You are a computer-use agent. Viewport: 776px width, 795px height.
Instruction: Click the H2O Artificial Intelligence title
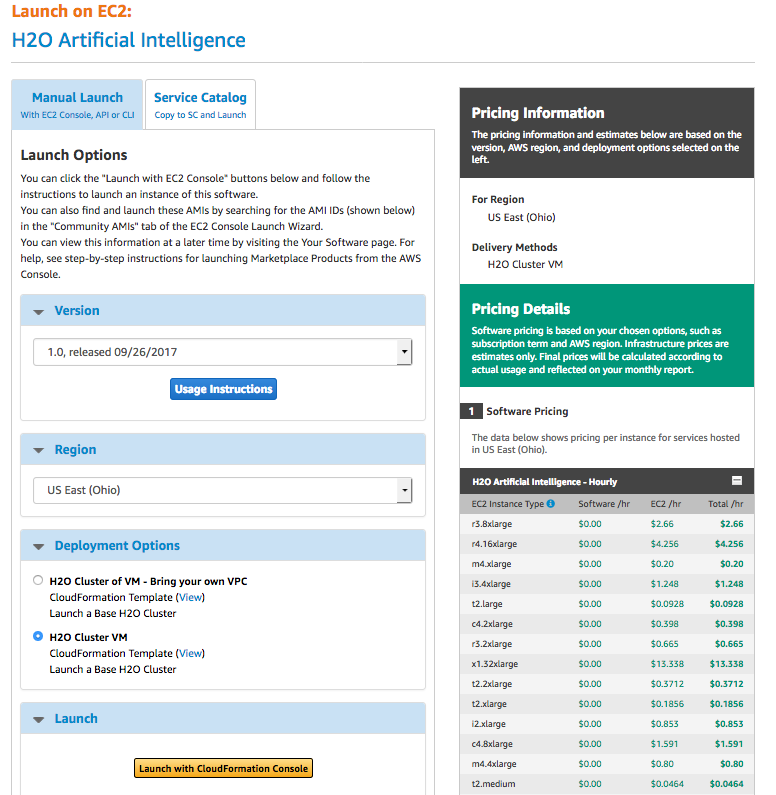click(x=129, y=40)
